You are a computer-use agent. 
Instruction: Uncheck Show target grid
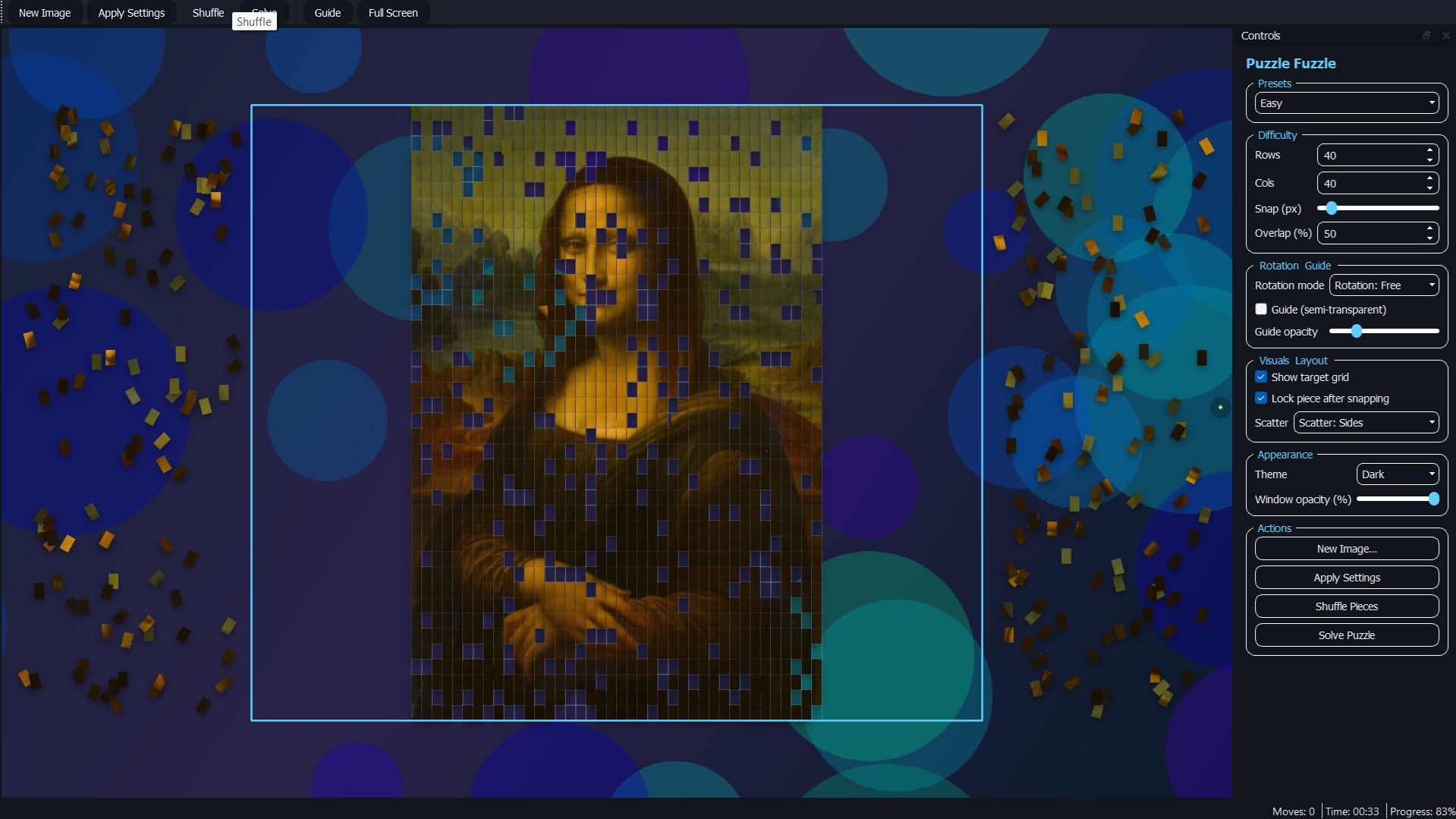[x=1261, y=377]
